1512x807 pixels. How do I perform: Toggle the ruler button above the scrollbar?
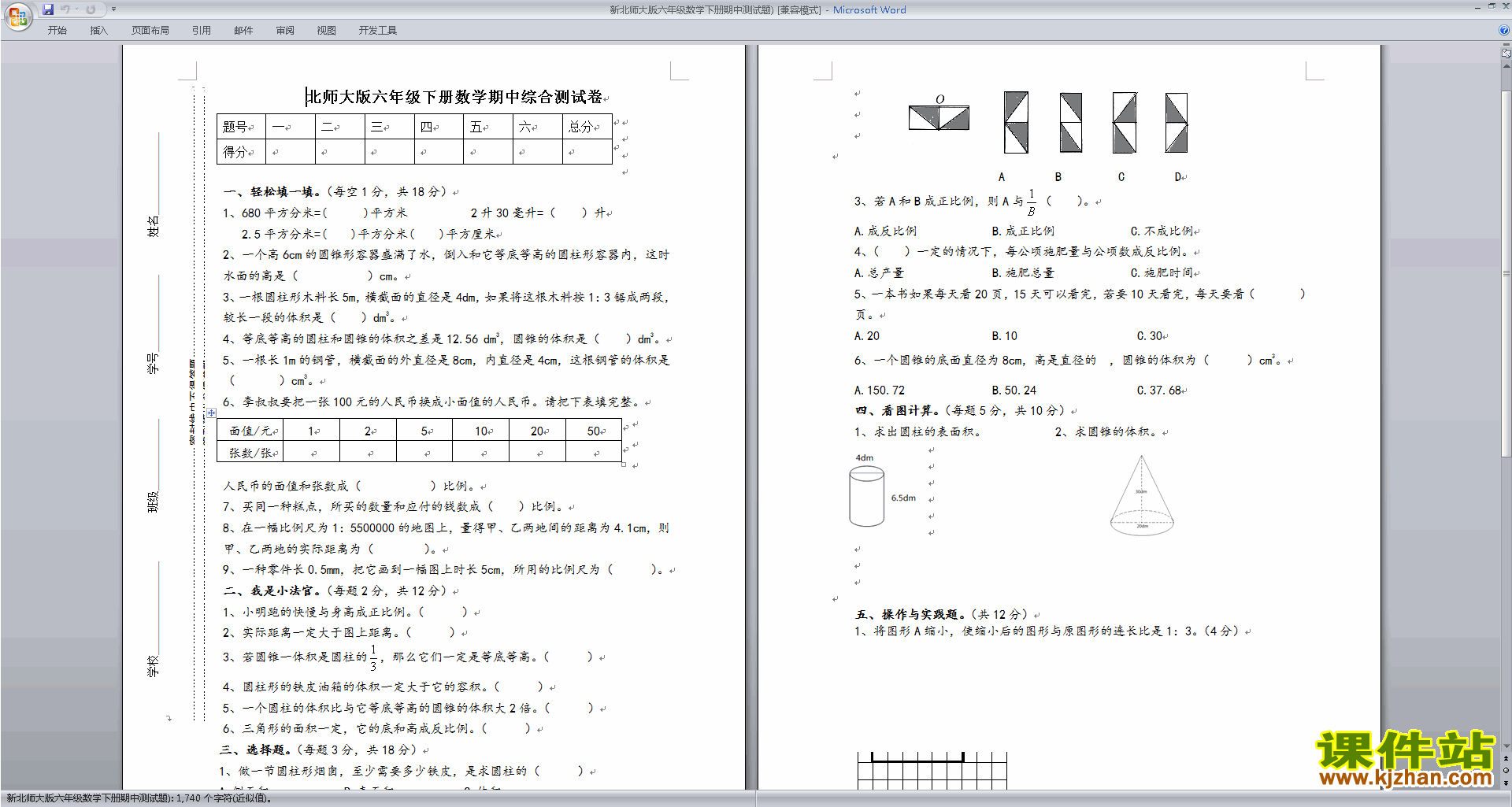(1506, 54)
